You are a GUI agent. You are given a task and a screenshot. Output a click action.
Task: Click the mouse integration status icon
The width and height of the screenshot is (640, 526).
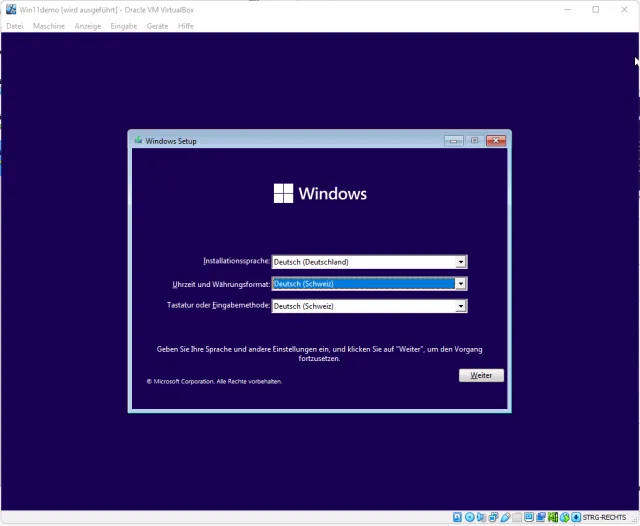[564, 517]
